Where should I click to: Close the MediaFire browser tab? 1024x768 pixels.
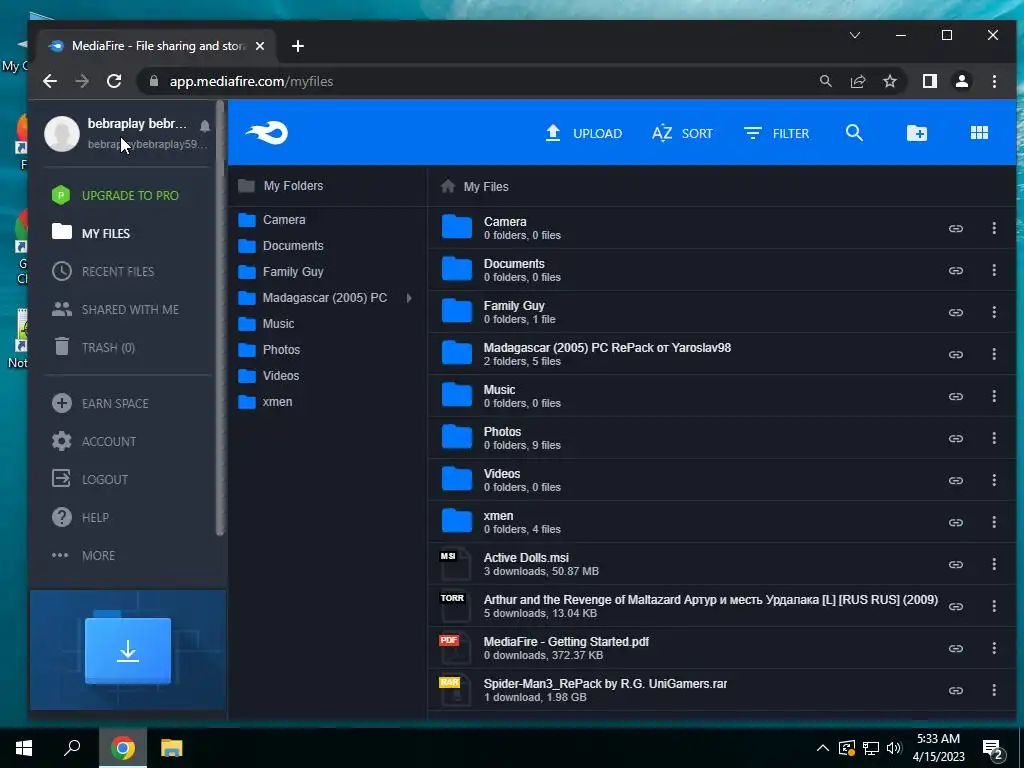click(x=260, y=46)
